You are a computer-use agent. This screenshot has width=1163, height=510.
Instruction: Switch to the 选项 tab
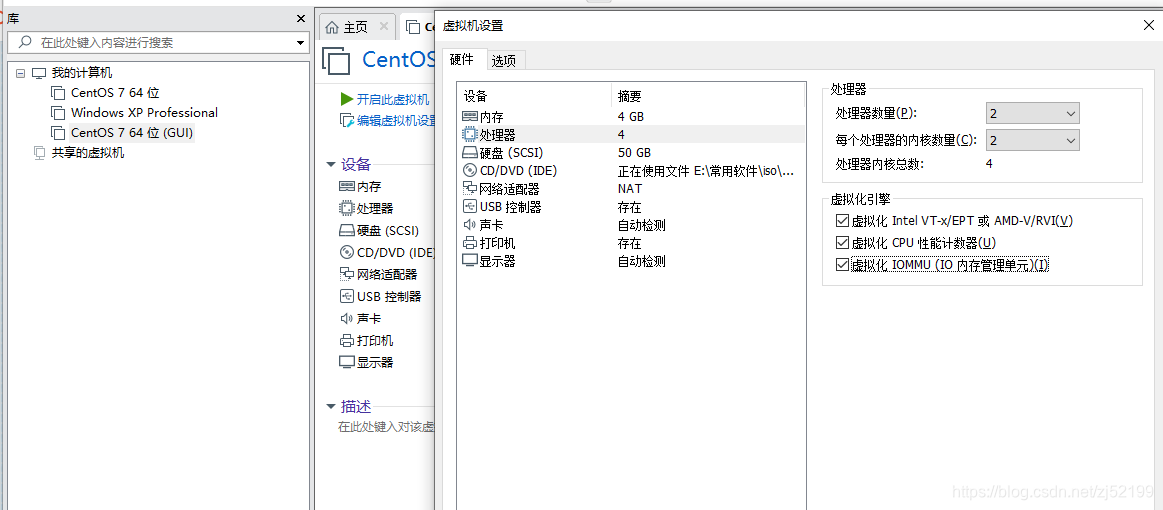[504, 61]
